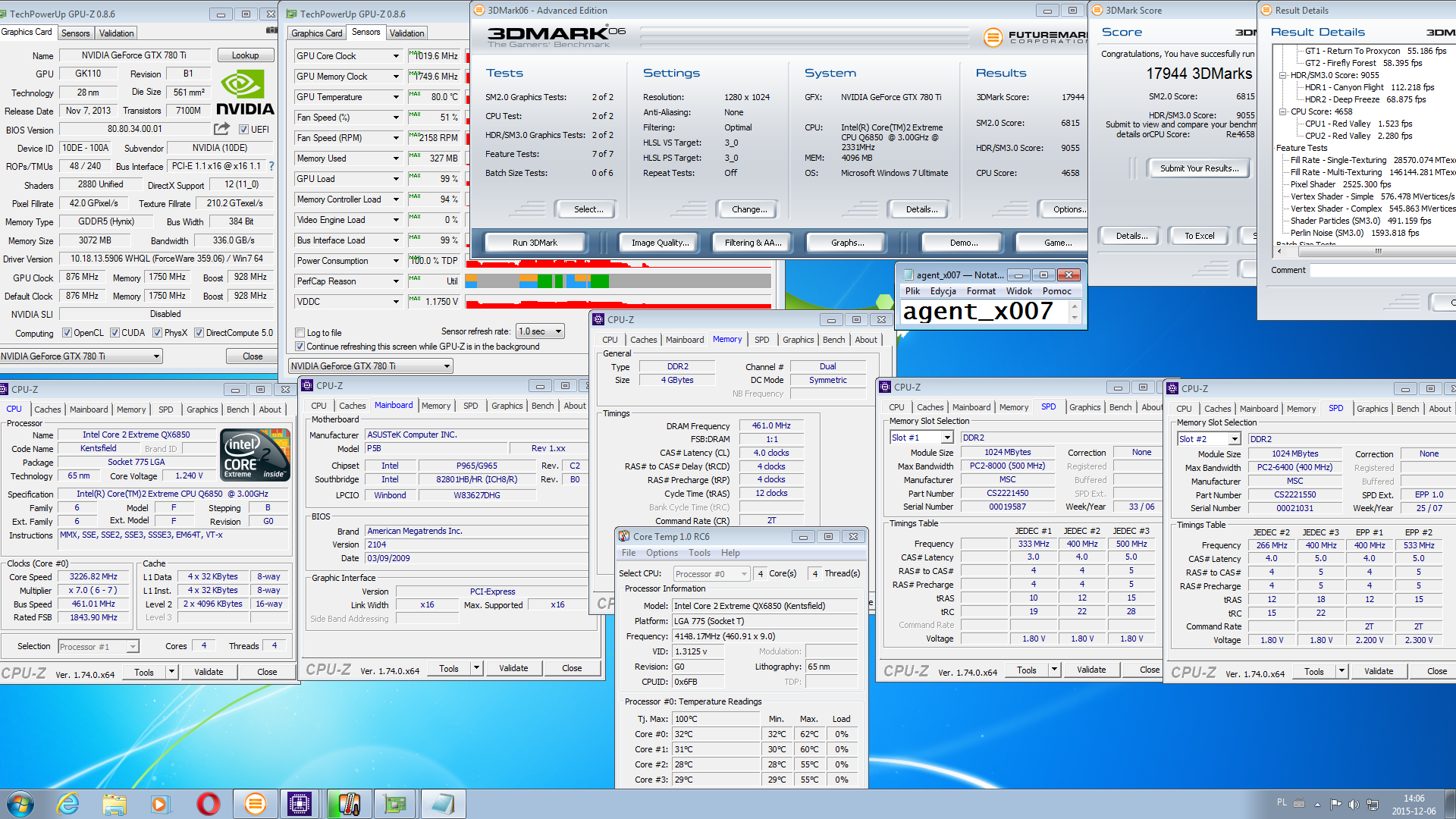Open the Sensor refresh rate dropdown

[x=541, y=331]
